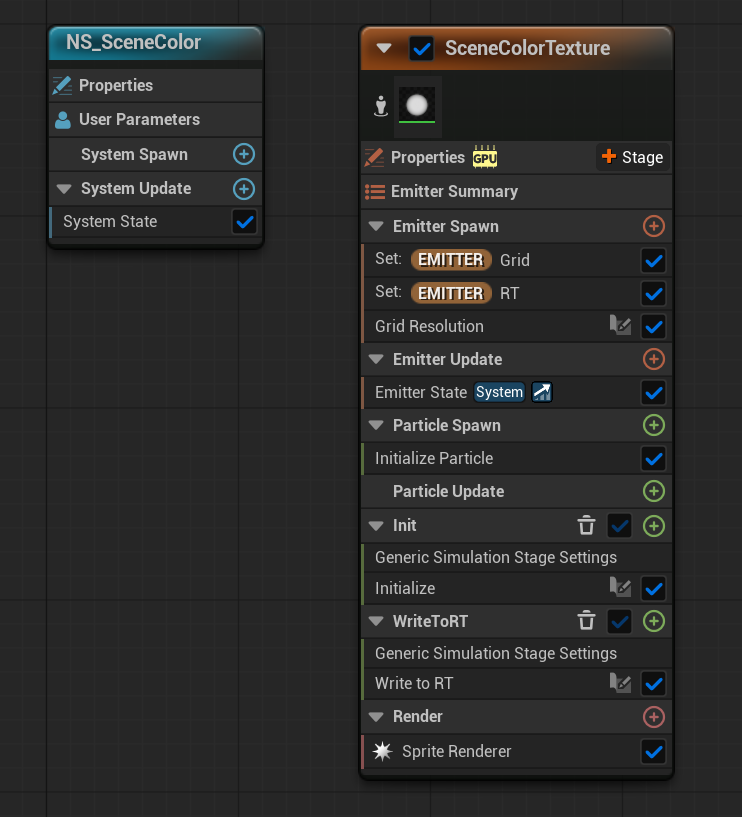Click the add renderer plus in Render section

point(653,716)
